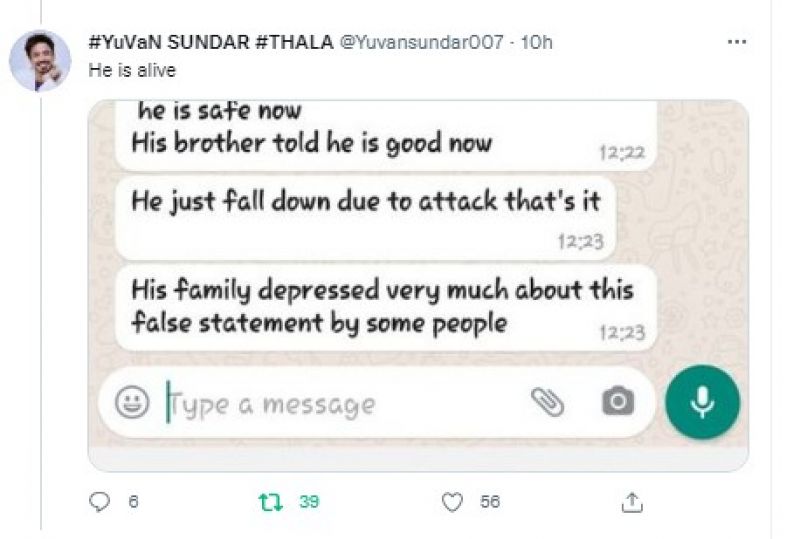800x539 pixels.
Task: Click the reply speech bubble icon
Action: (x=99, y=502)
